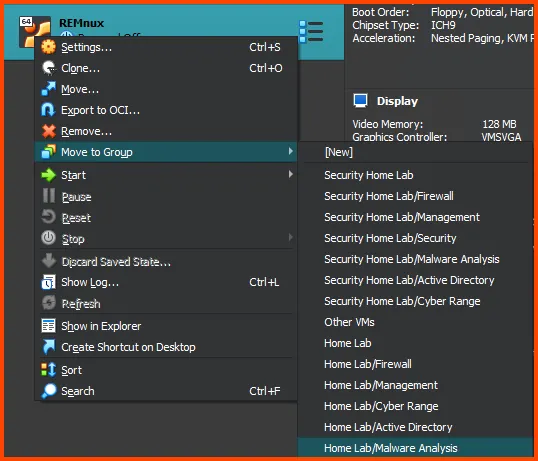Expand the Start submenu arrow
The height and width of the screenshot is (461, 538).
click(x=291, y=174)
